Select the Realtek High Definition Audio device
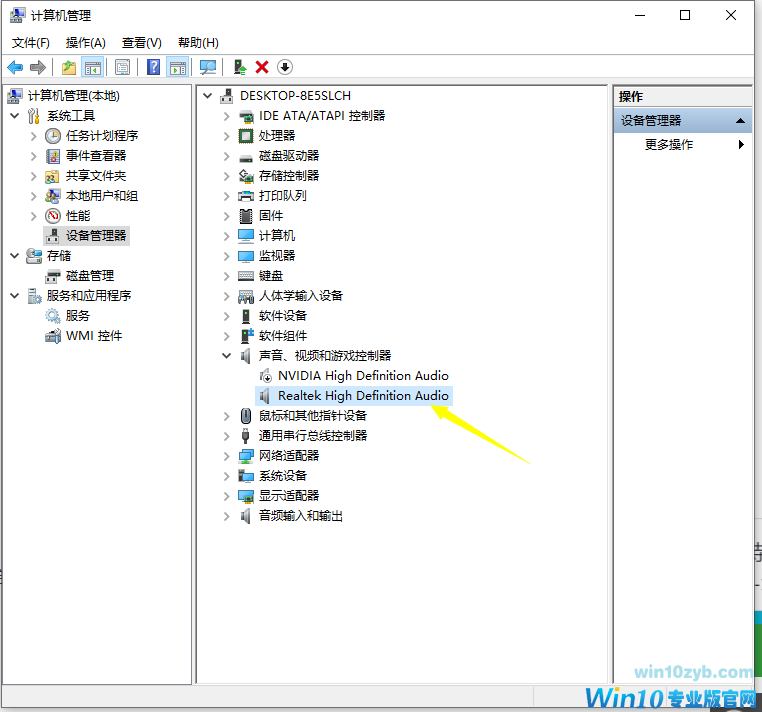Image resolution: width=762 pixels, height=712 pixels. (x=363, y=396)
